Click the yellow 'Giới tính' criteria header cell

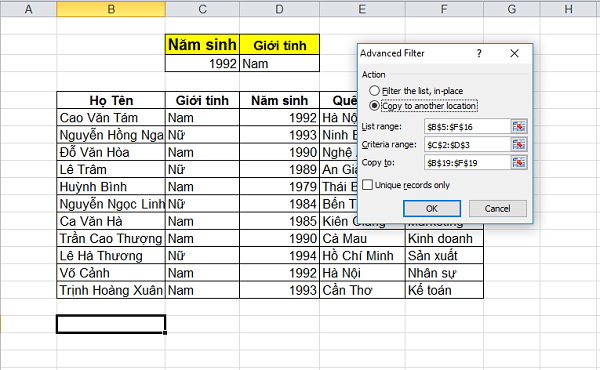point(280,45)
